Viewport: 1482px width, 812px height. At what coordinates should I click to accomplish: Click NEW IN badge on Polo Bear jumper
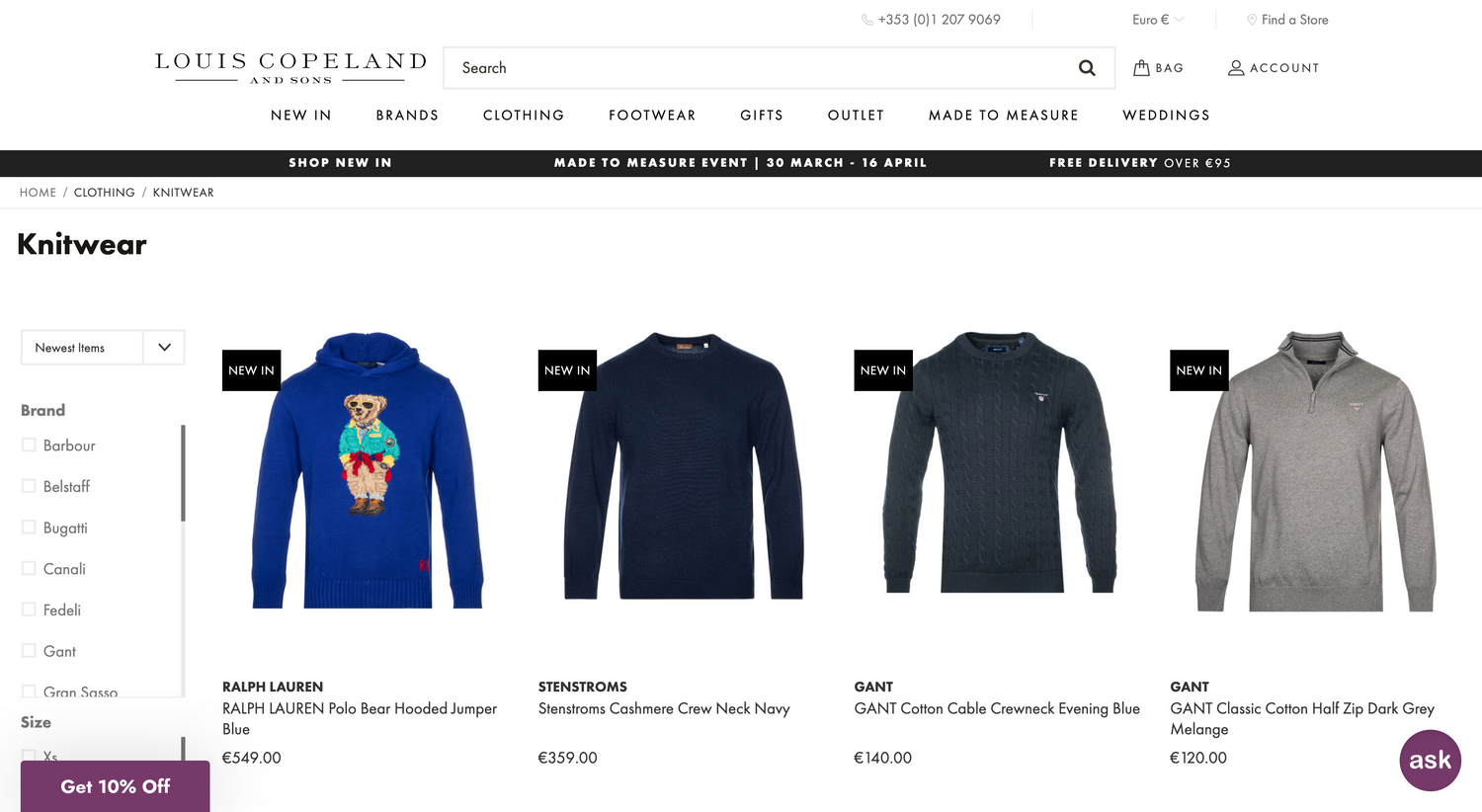click(x=251, y=370)
